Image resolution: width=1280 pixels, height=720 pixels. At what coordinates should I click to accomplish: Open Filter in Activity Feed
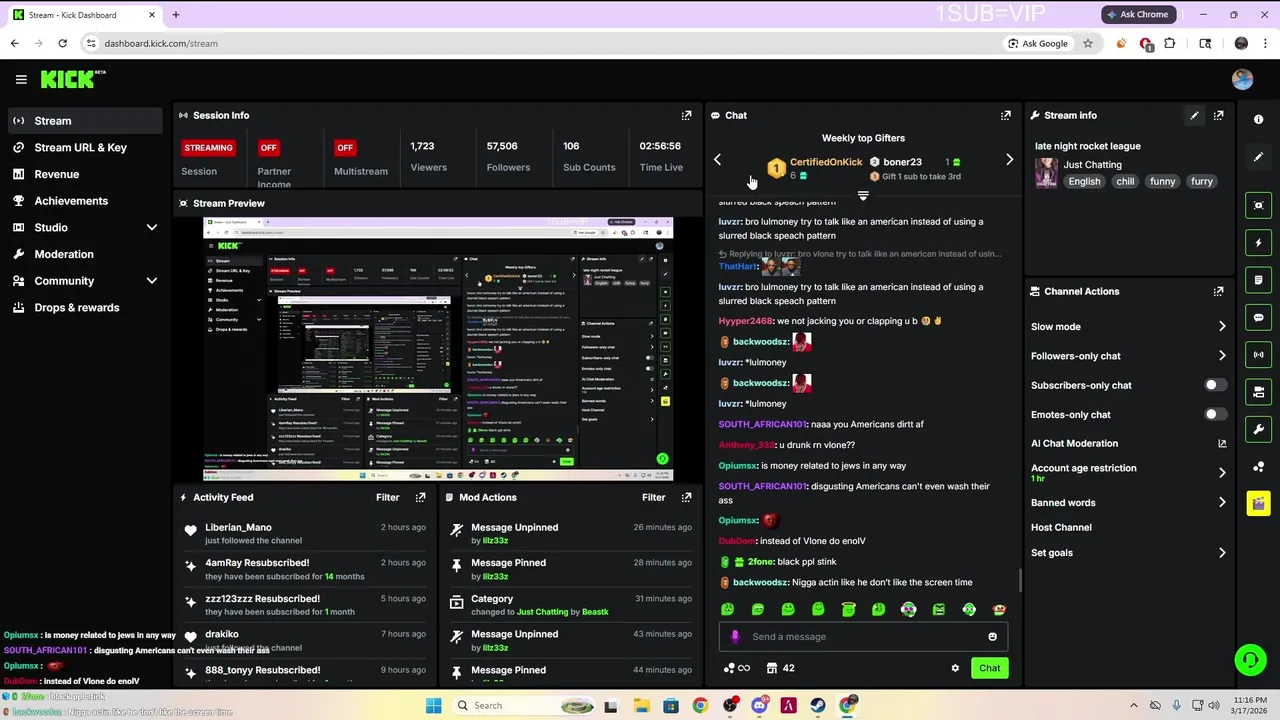click(387, 497)
